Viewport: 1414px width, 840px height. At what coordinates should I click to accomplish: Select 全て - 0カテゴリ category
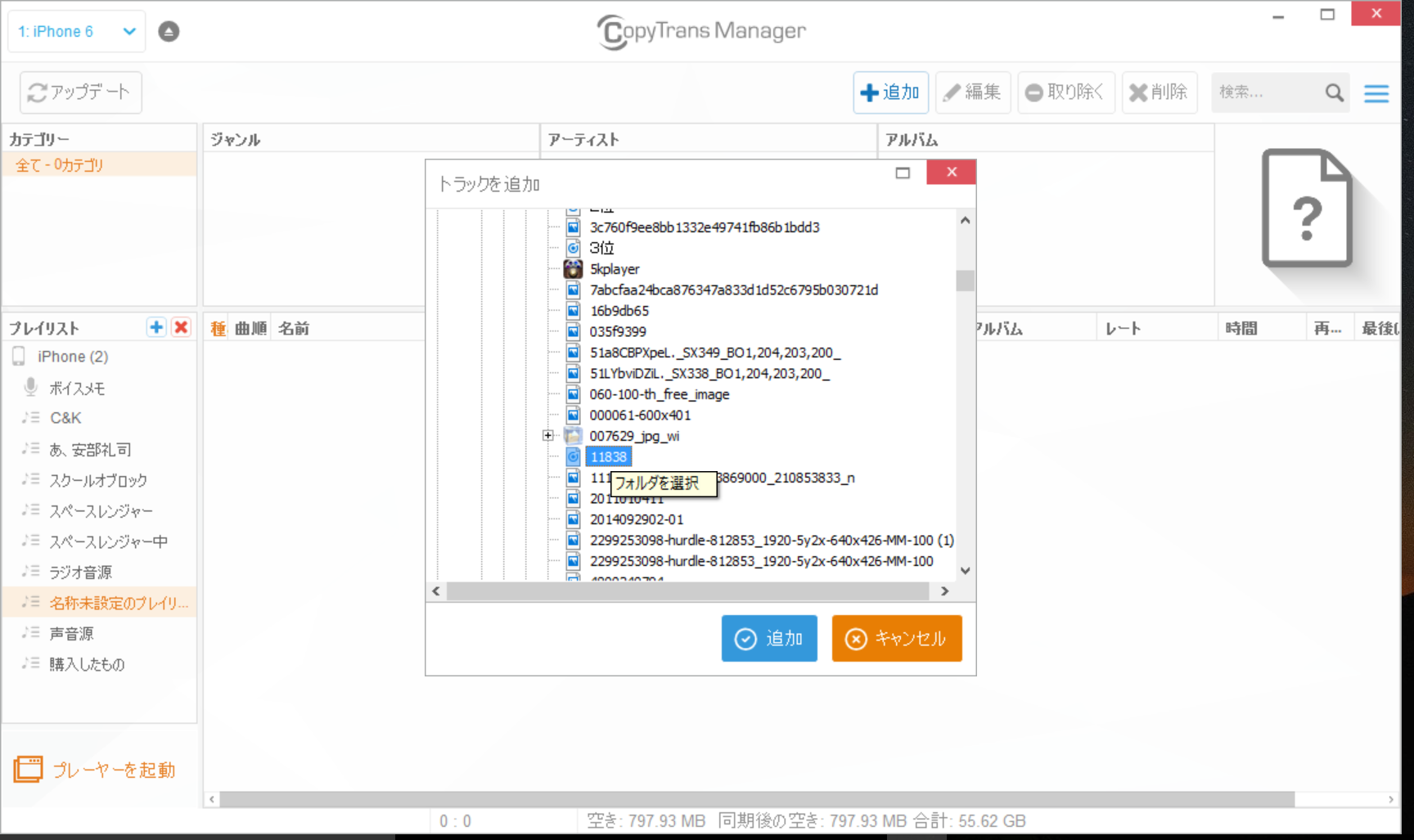point(99,165)
